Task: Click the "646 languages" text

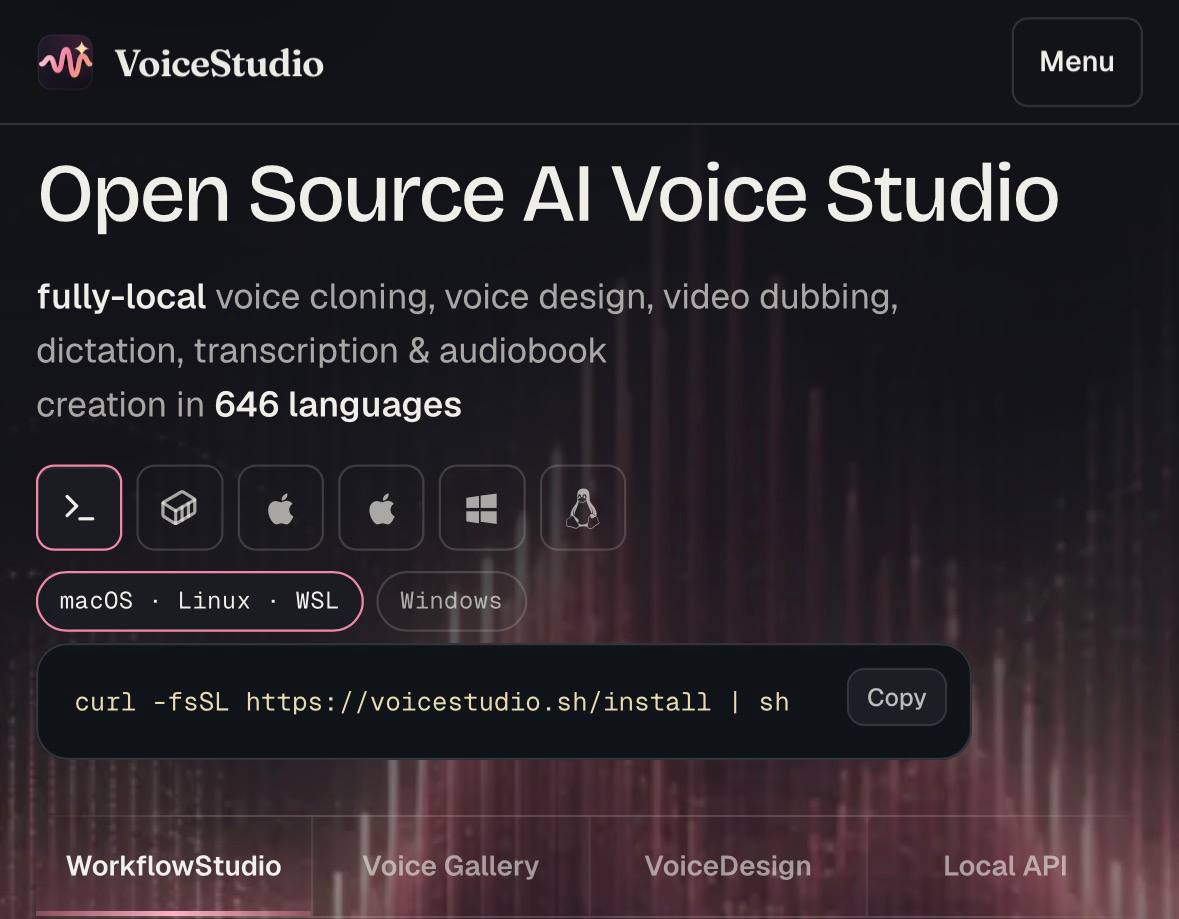Action: 338,405
